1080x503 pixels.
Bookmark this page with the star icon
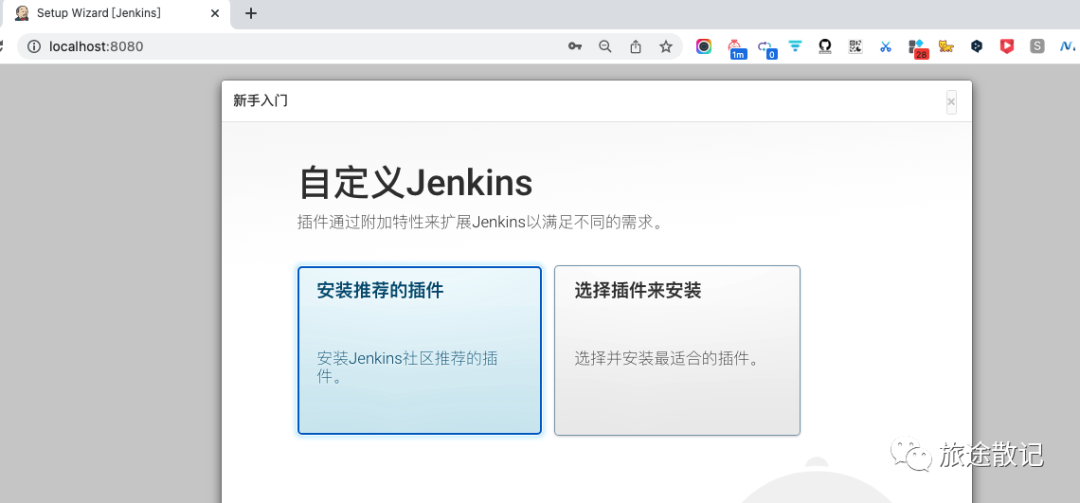click(x=665, y=46)
